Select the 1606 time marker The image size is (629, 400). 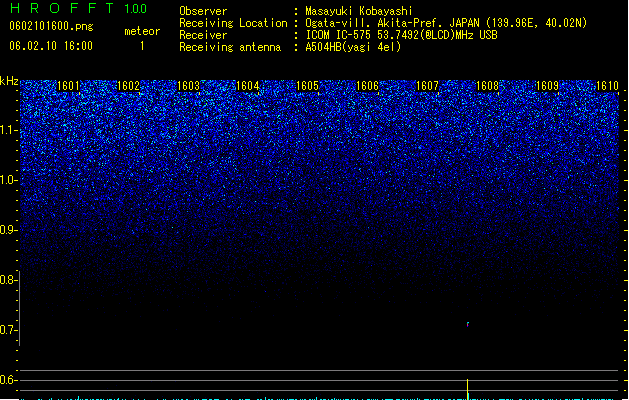(x=367, y=86)
